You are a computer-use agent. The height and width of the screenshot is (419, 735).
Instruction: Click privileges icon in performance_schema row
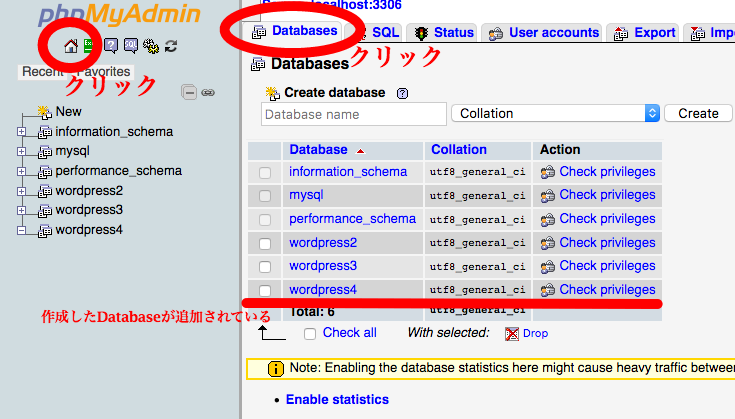click(548, 219)
